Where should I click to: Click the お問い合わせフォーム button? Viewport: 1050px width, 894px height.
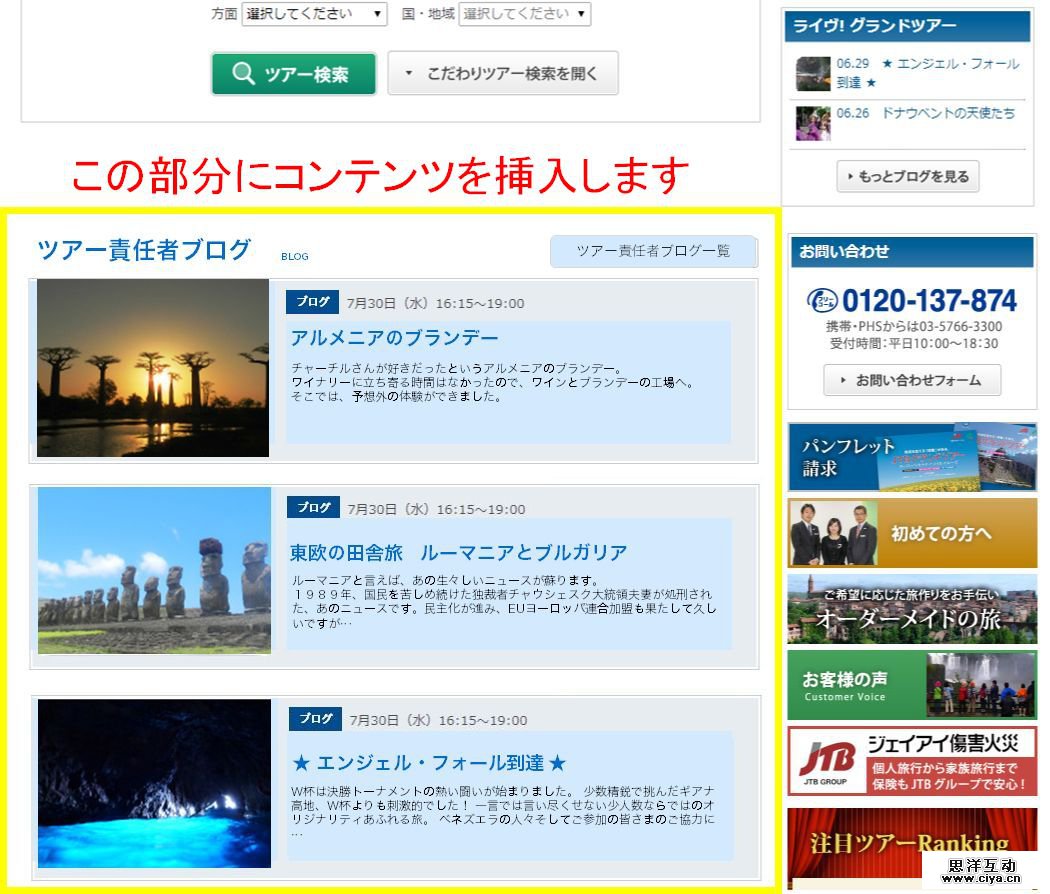tap(911, 380)
